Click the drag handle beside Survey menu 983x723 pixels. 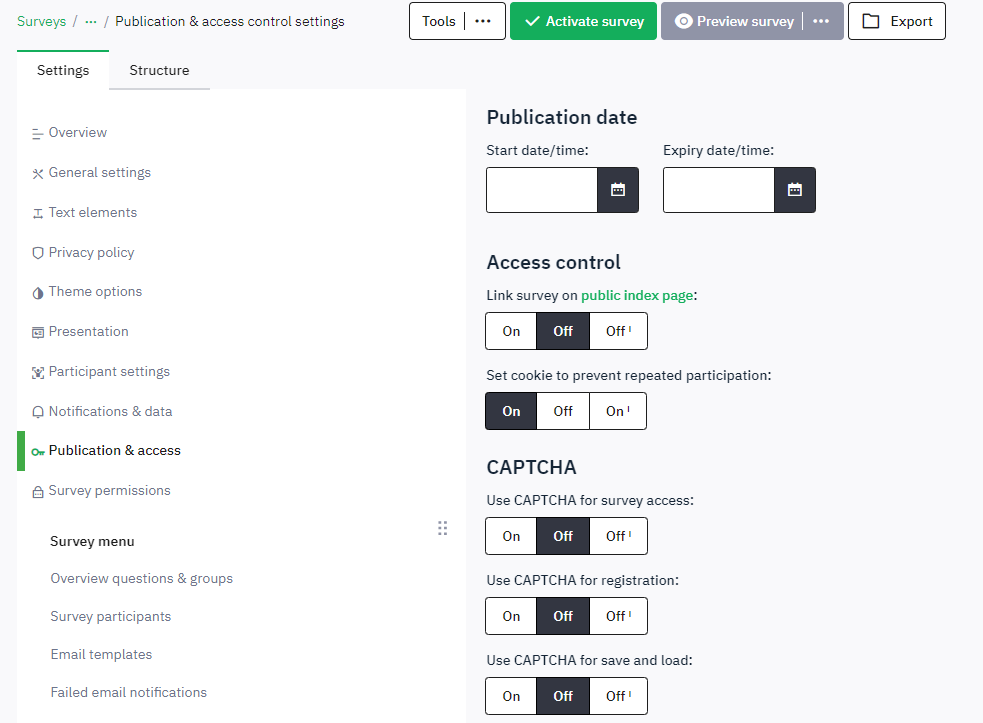(442, 528)
